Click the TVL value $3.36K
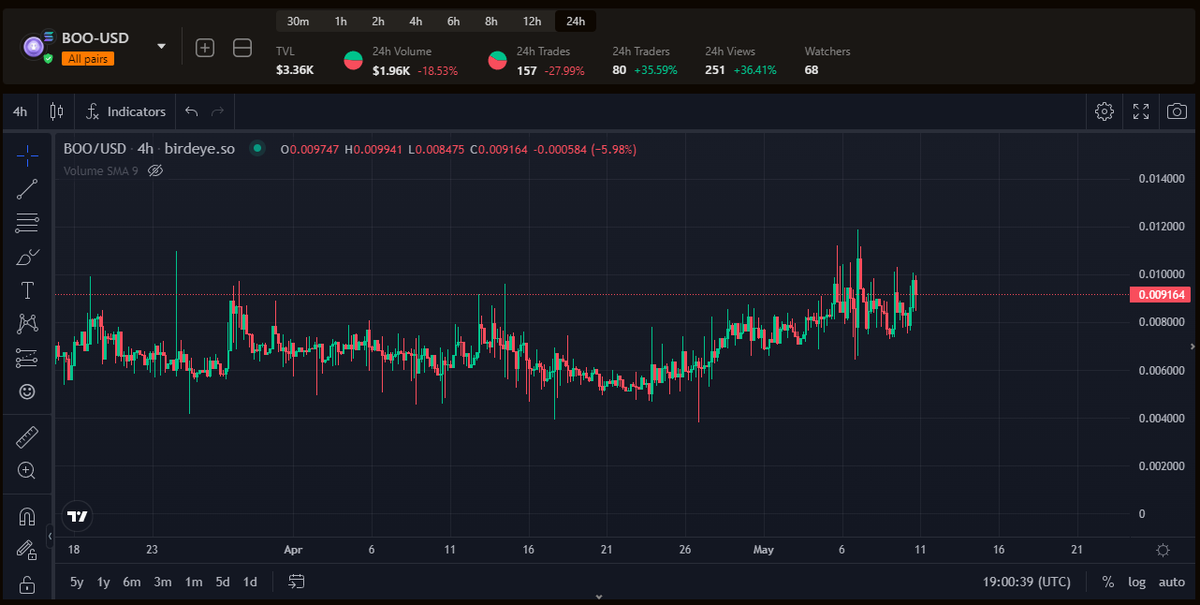The height and width of the screenshot is (605, 1200). pos(295,71)
